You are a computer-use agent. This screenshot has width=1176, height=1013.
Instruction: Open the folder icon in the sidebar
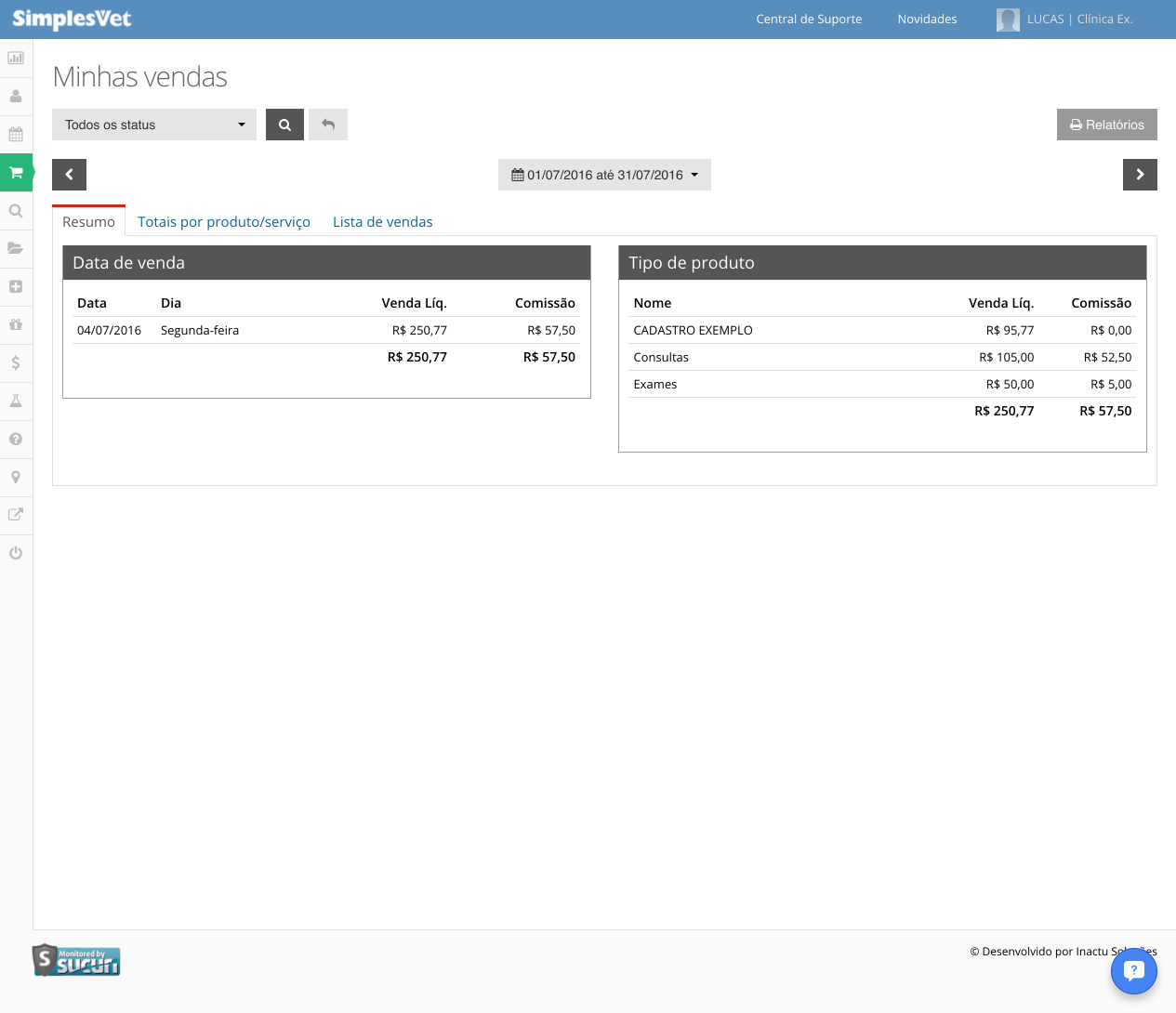[16, 248]
